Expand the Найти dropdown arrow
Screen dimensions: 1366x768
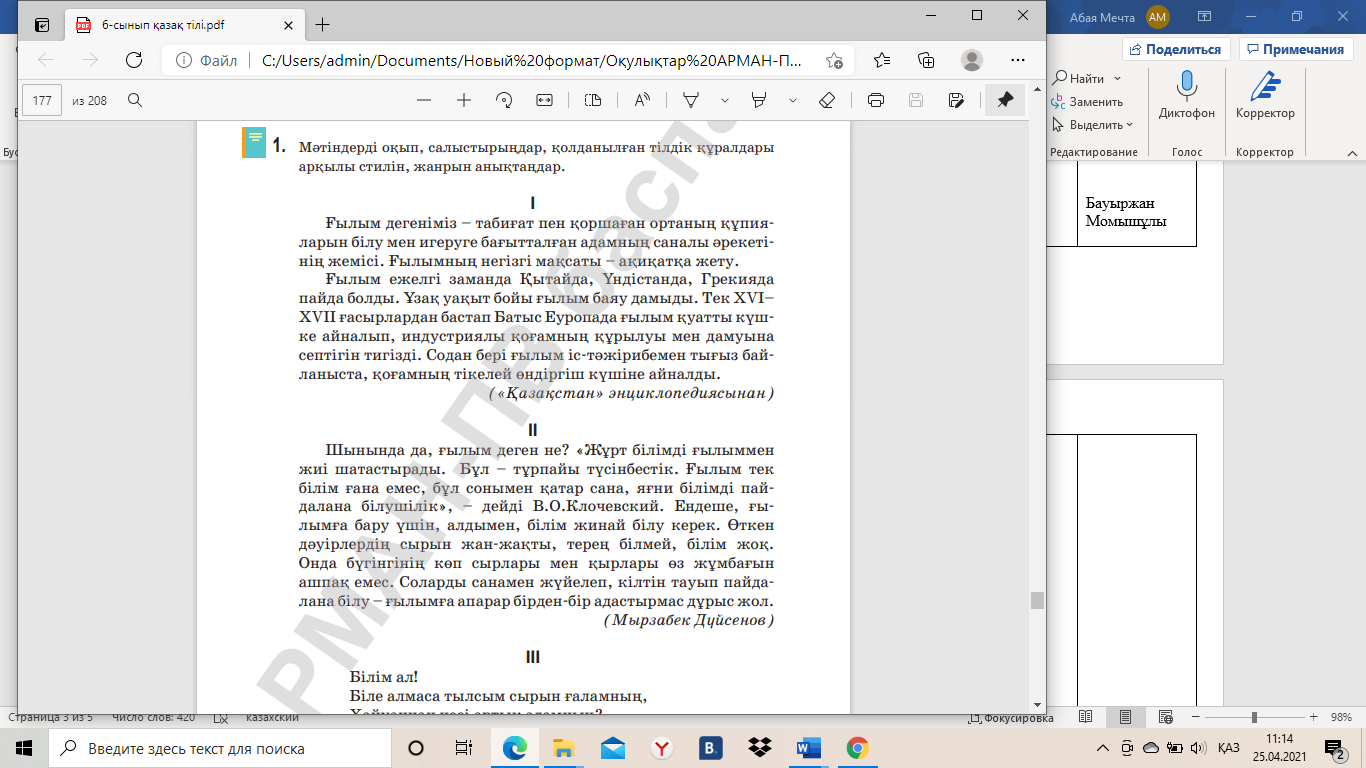tap(1117, 78)
